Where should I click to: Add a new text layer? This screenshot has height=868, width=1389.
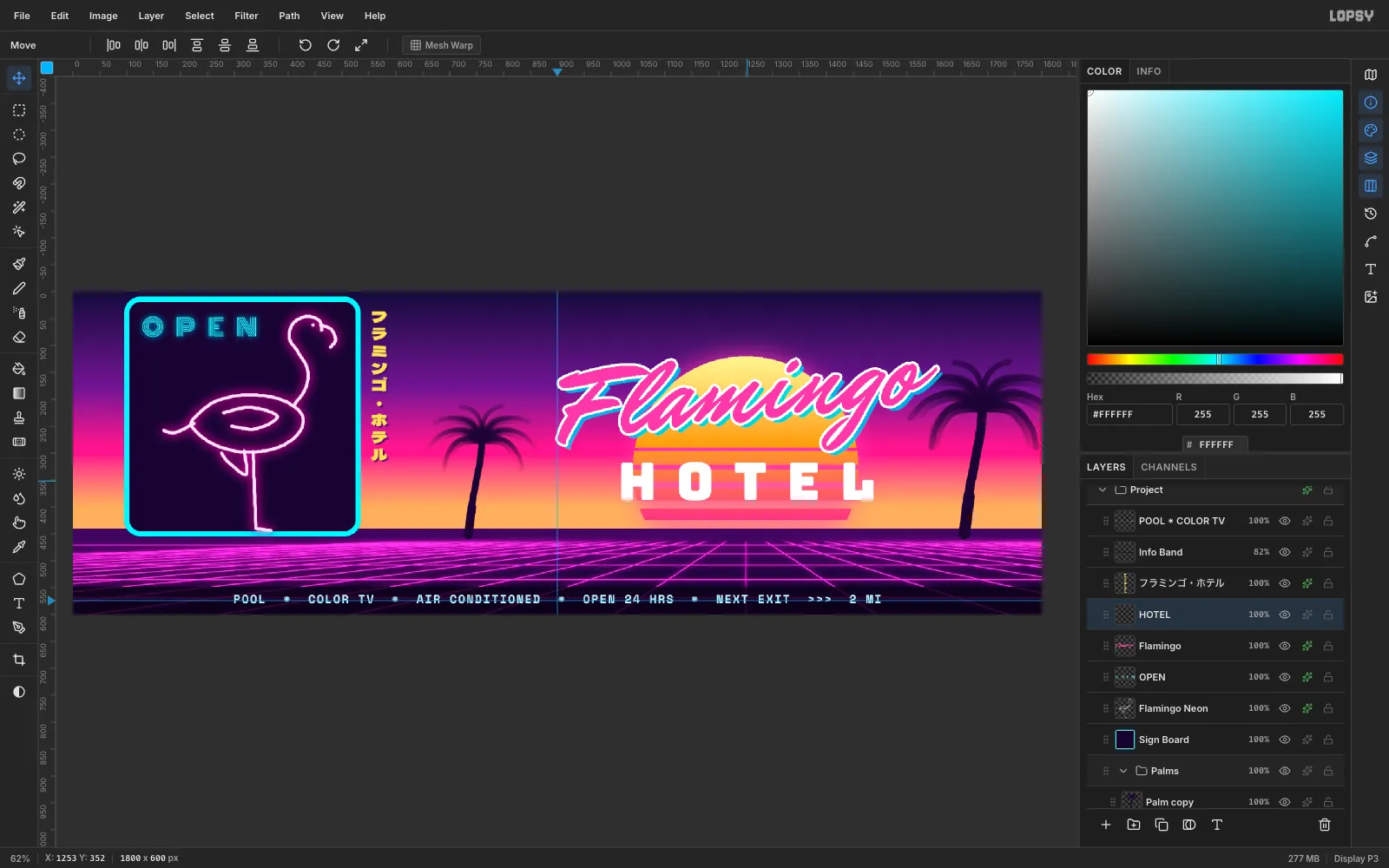(1217, 825)
